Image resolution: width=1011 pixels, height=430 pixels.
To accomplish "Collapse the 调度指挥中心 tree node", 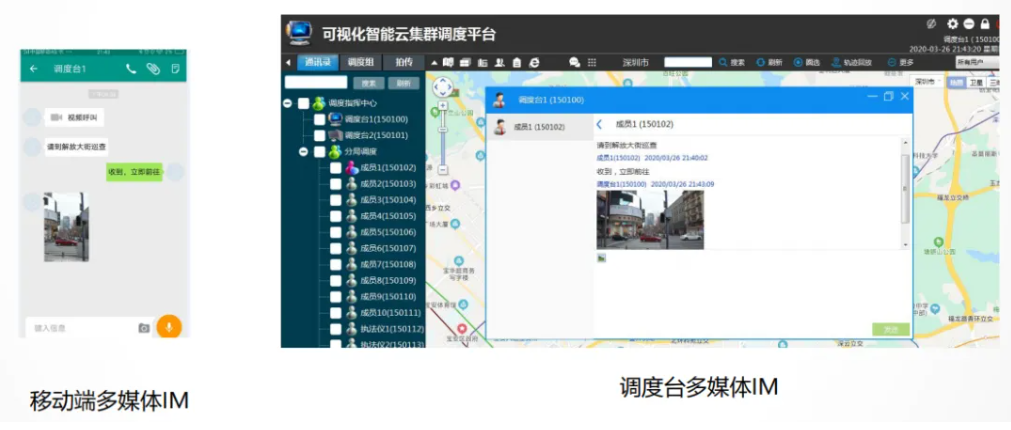I will click(x=288, y=103).
